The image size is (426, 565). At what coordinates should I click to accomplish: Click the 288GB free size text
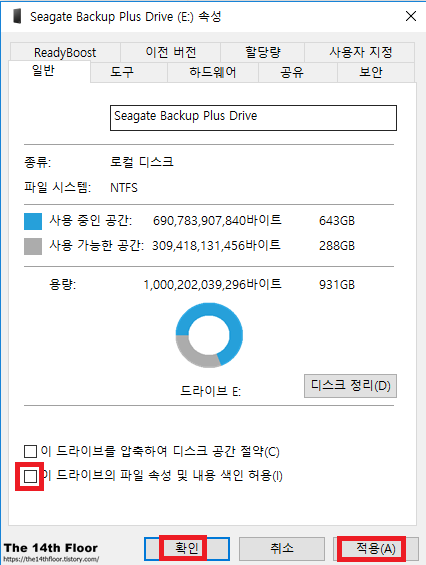pyautogui.click(x=337, y=246)
